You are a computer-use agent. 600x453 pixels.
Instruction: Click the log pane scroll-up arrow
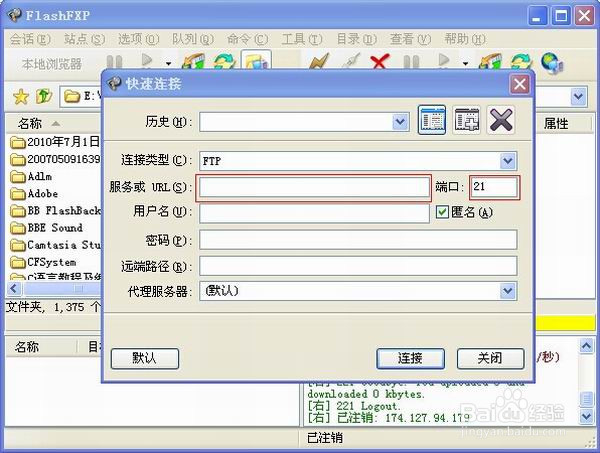point(586,346)
